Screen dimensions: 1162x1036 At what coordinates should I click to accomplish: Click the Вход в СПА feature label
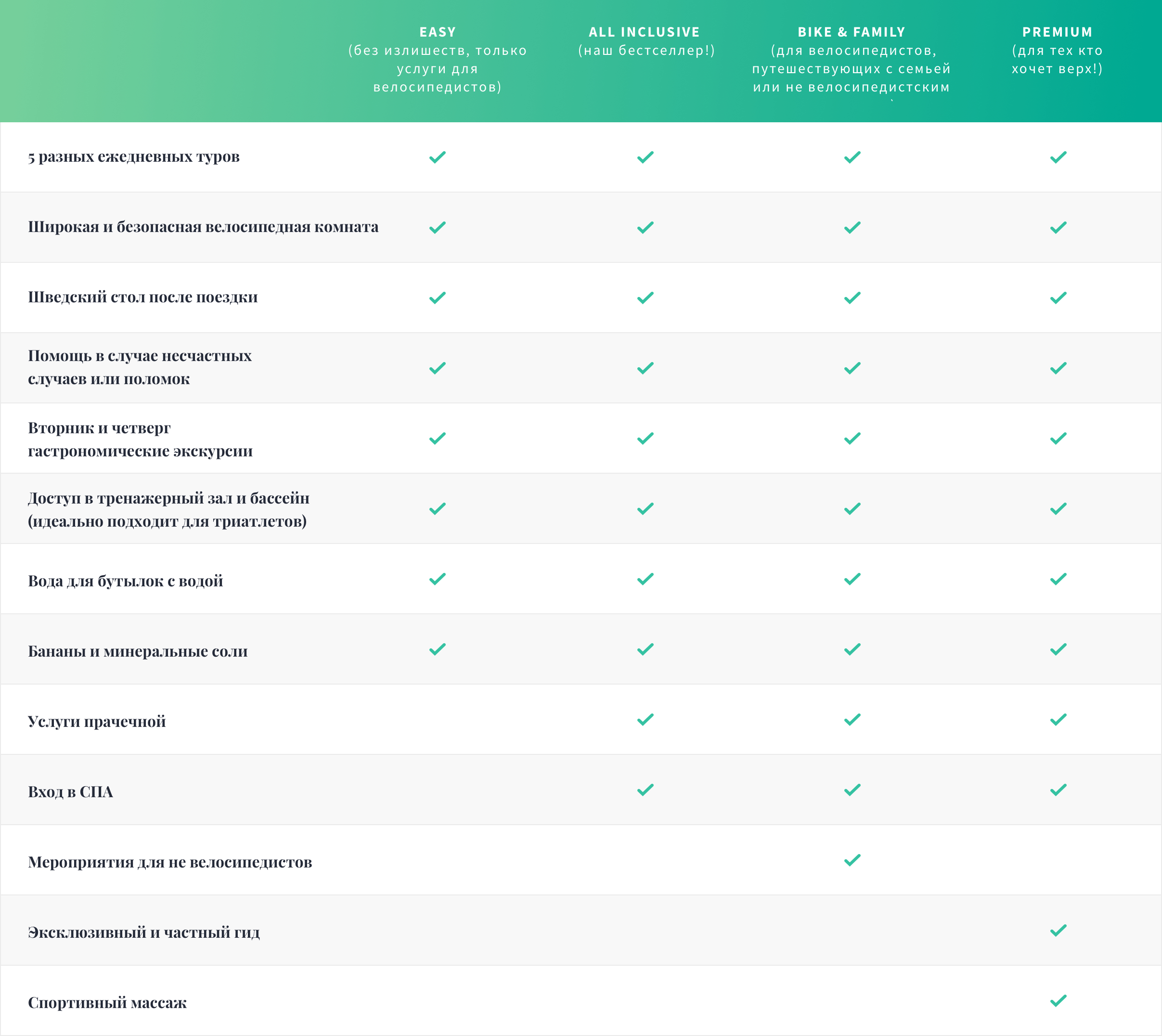71,792
